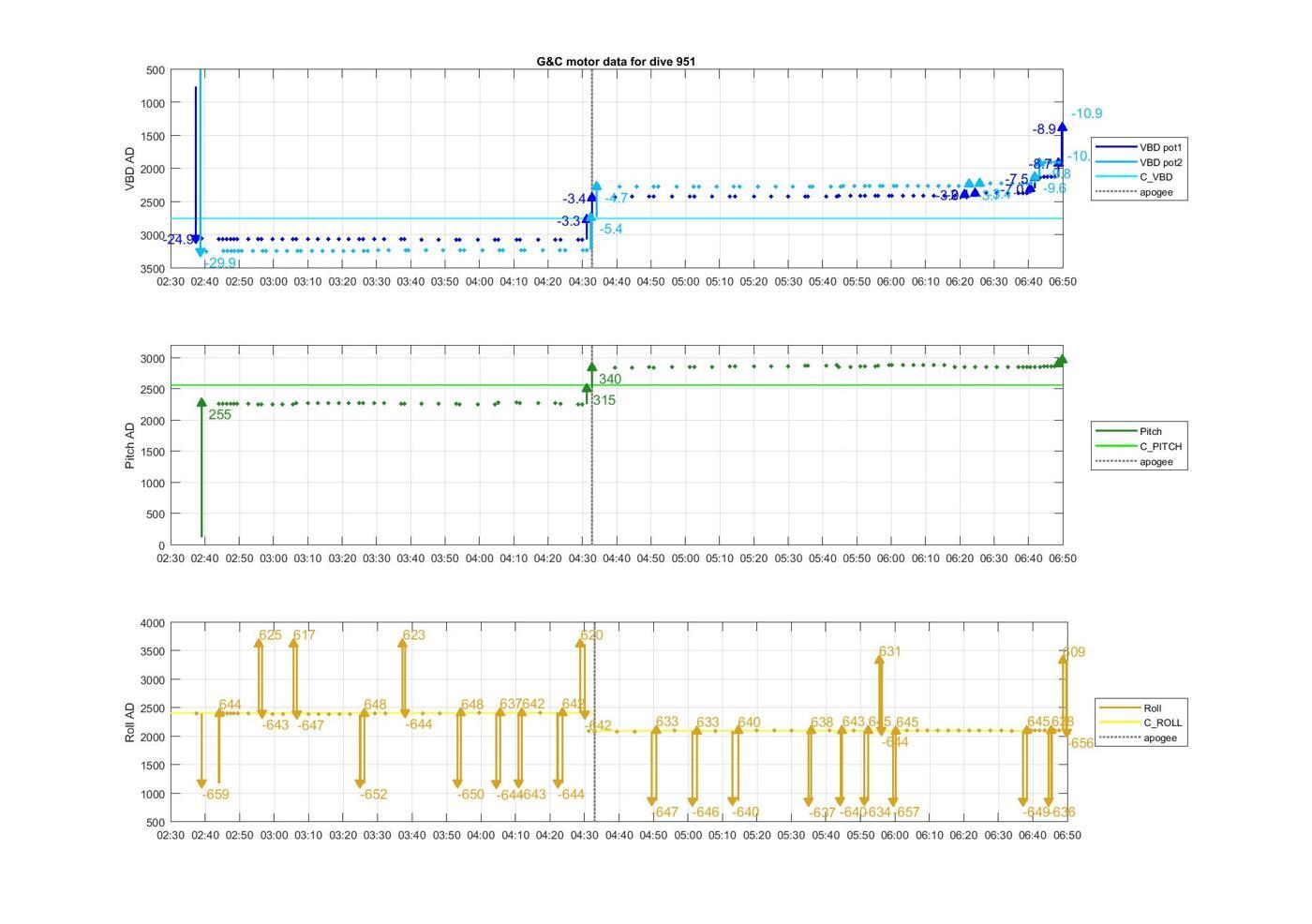This screenshot has width=1312, height=924.
Task: Click the "-3.3" label near apogee
Action: click(x=568, y=222)
